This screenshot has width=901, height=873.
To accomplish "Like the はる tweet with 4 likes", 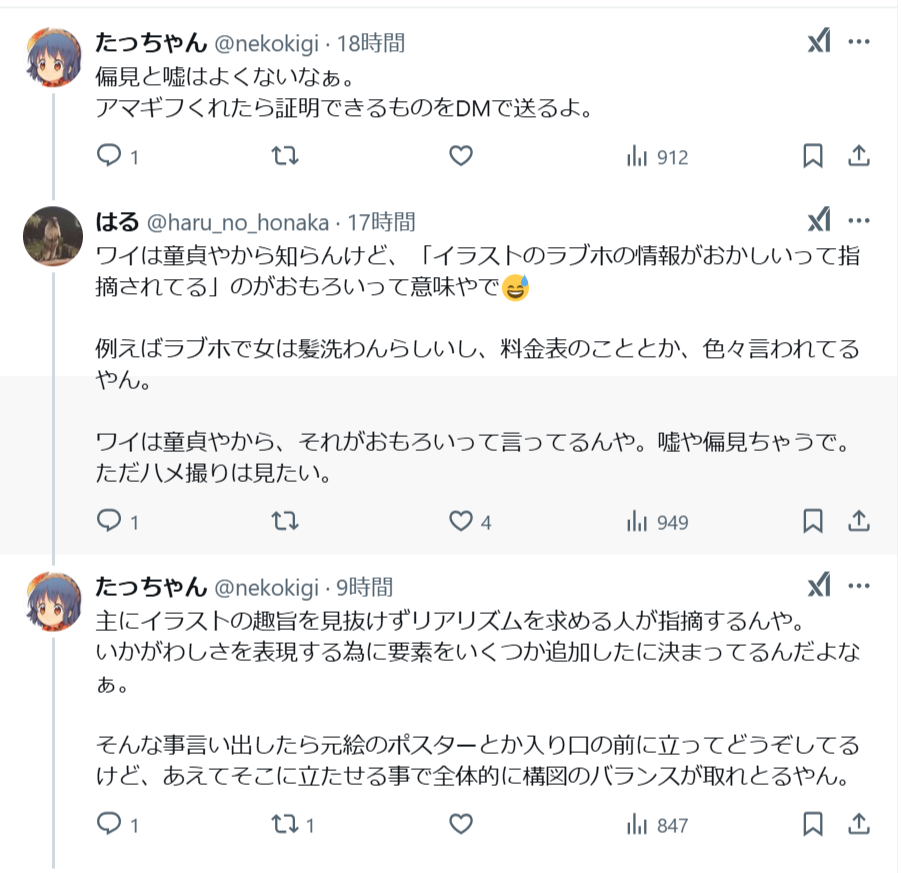I will click(460, 521).
